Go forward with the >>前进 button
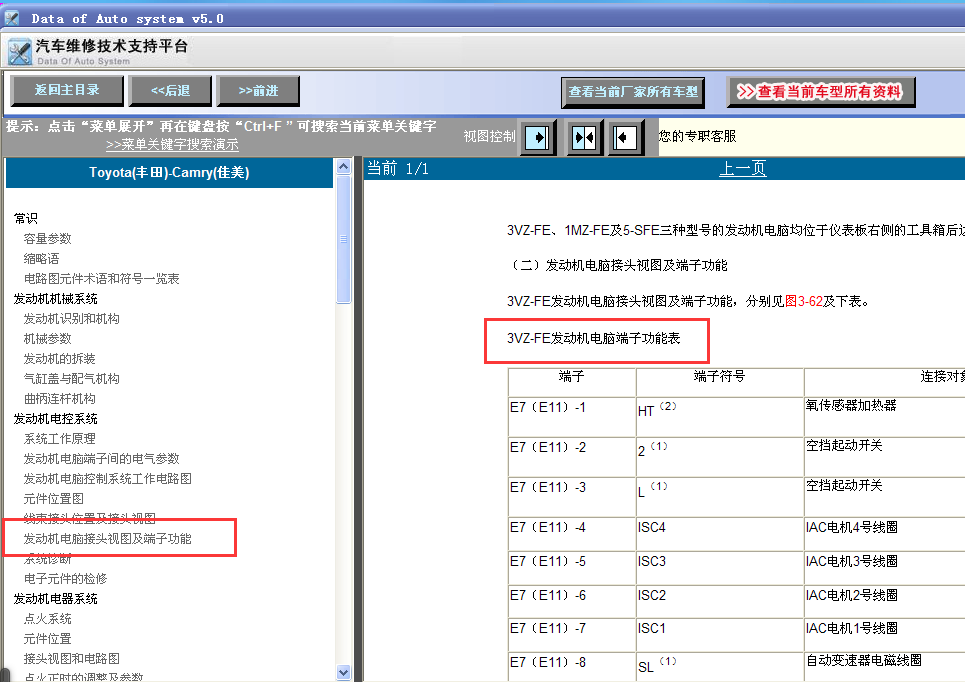The image size is (965, 682). coord(258,90)
